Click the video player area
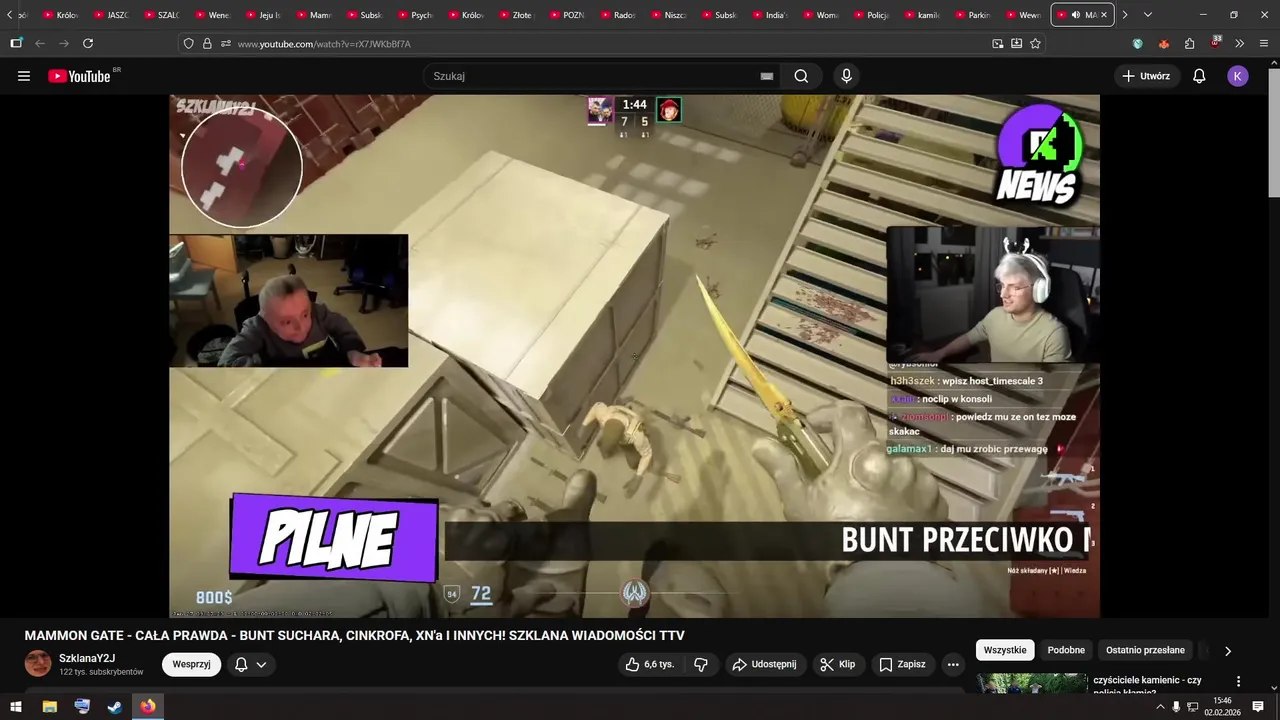The image size is (1280, 720). pyautogui.click(x=634, y=356)
